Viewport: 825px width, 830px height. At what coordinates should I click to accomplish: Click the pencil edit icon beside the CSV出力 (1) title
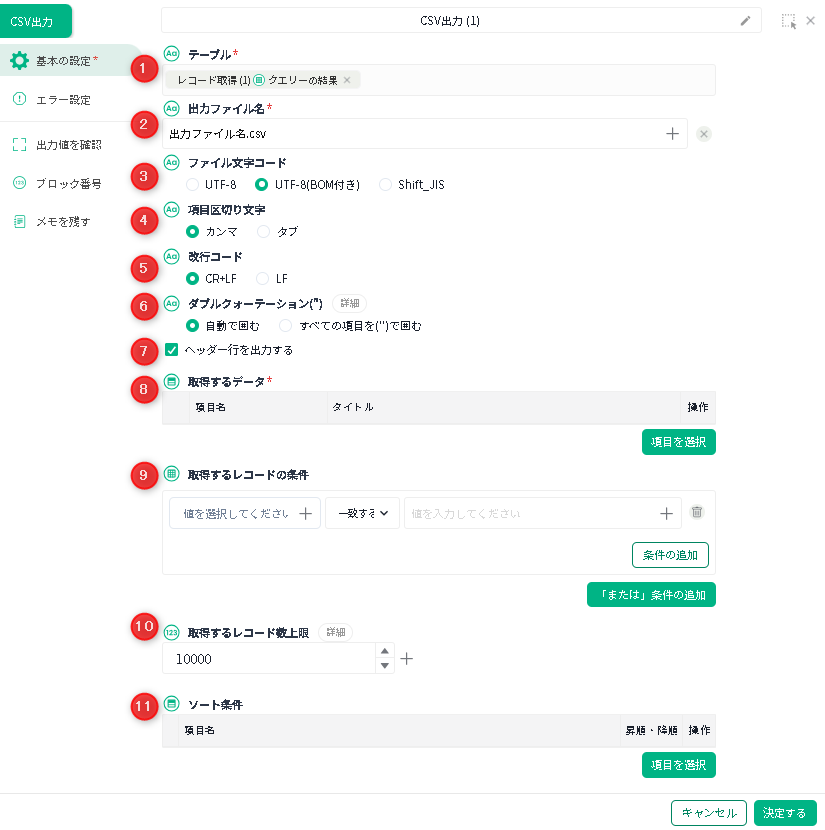pyautogui.click(x=745, y=20)
